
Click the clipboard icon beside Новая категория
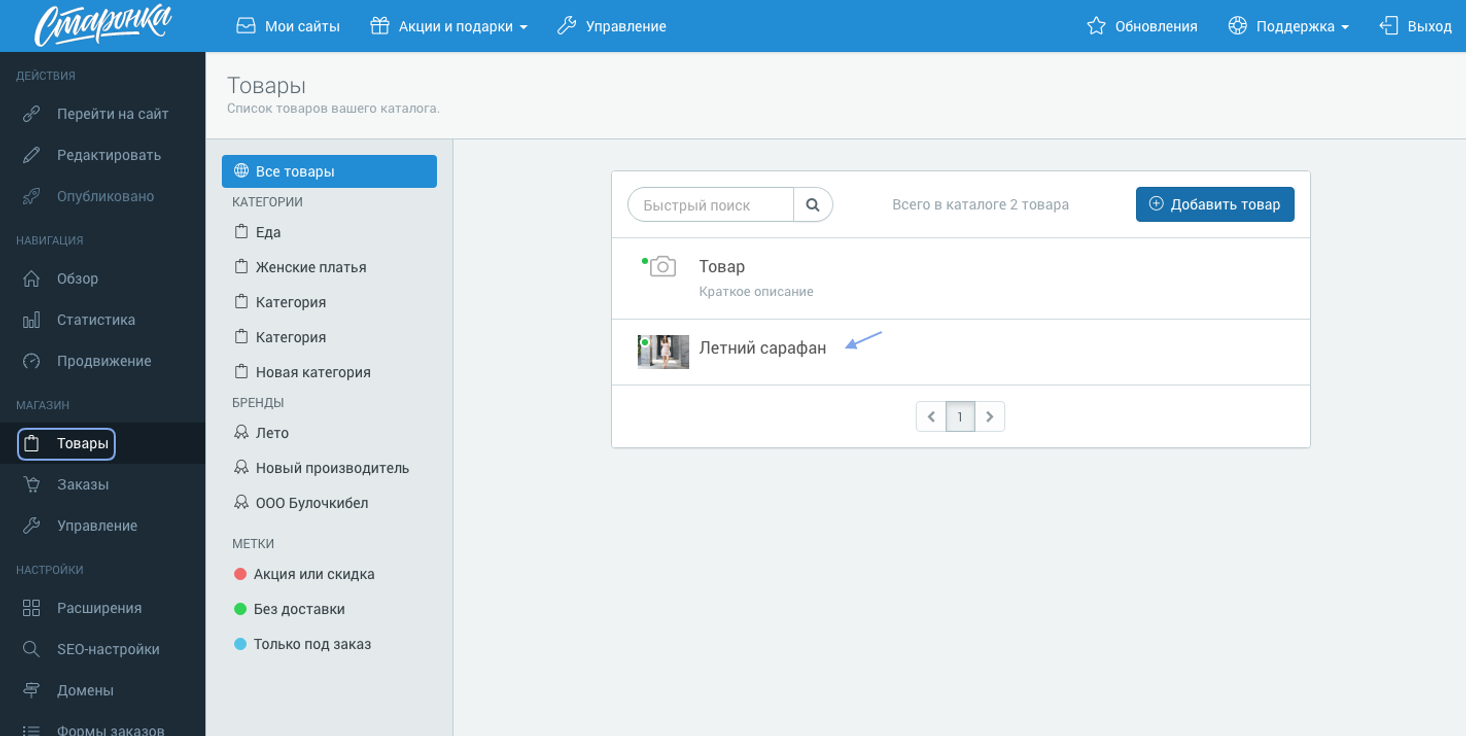(x=241, y=371)
